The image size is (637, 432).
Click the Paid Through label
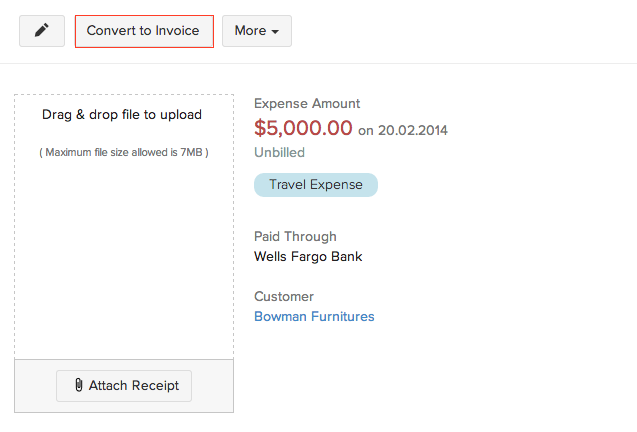(295, 237)
